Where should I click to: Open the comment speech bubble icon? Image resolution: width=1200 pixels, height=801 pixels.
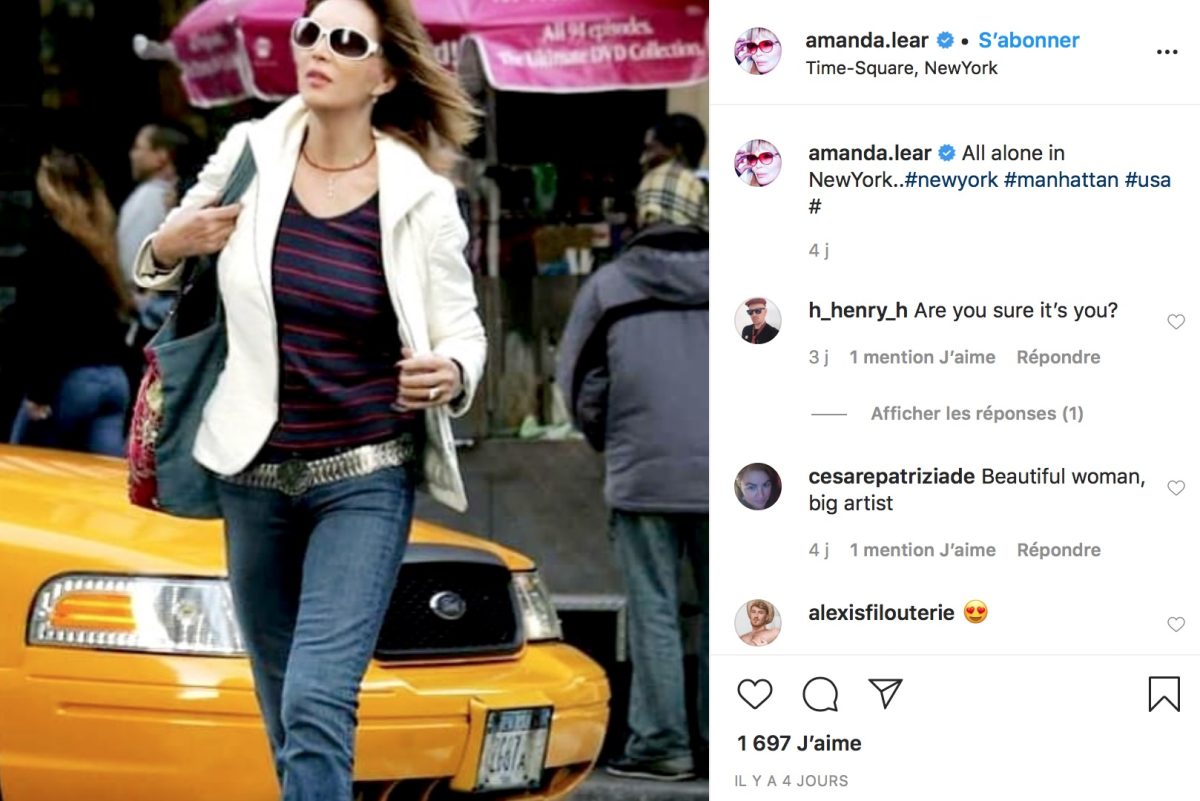(820, 694)
